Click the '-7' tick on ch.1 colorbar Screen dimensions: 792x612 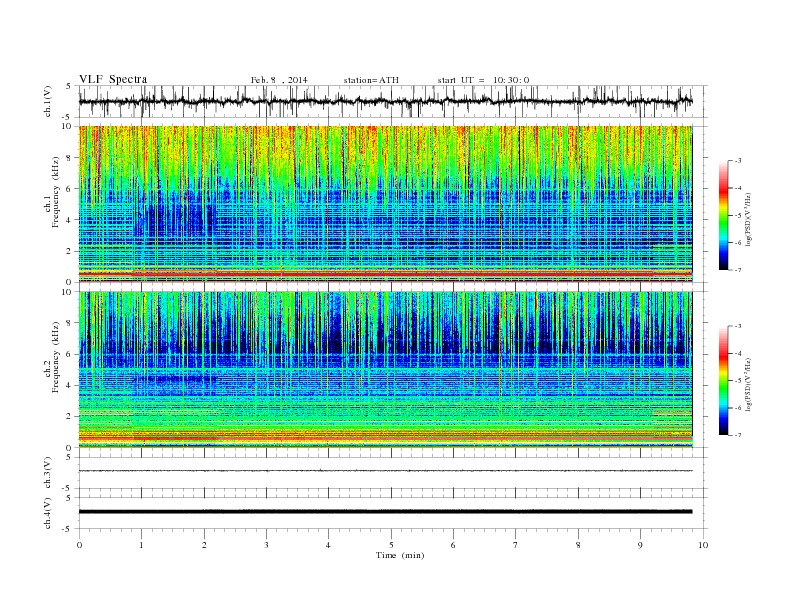tap(738, 270)
